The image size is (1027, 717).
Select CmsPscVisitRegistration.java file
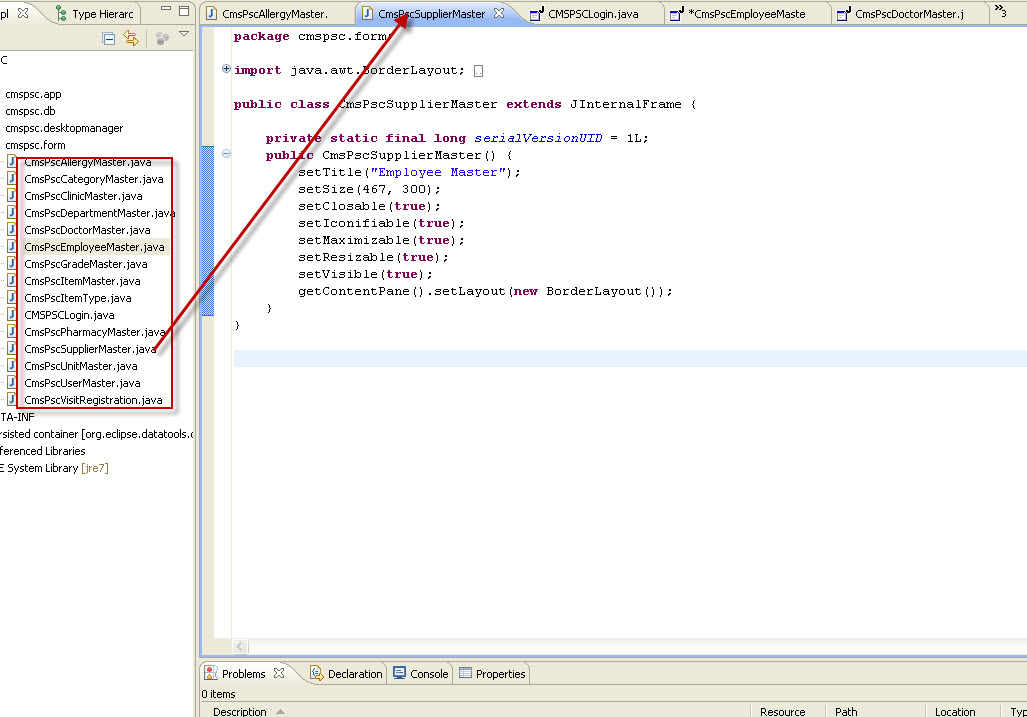pos(93,401)
